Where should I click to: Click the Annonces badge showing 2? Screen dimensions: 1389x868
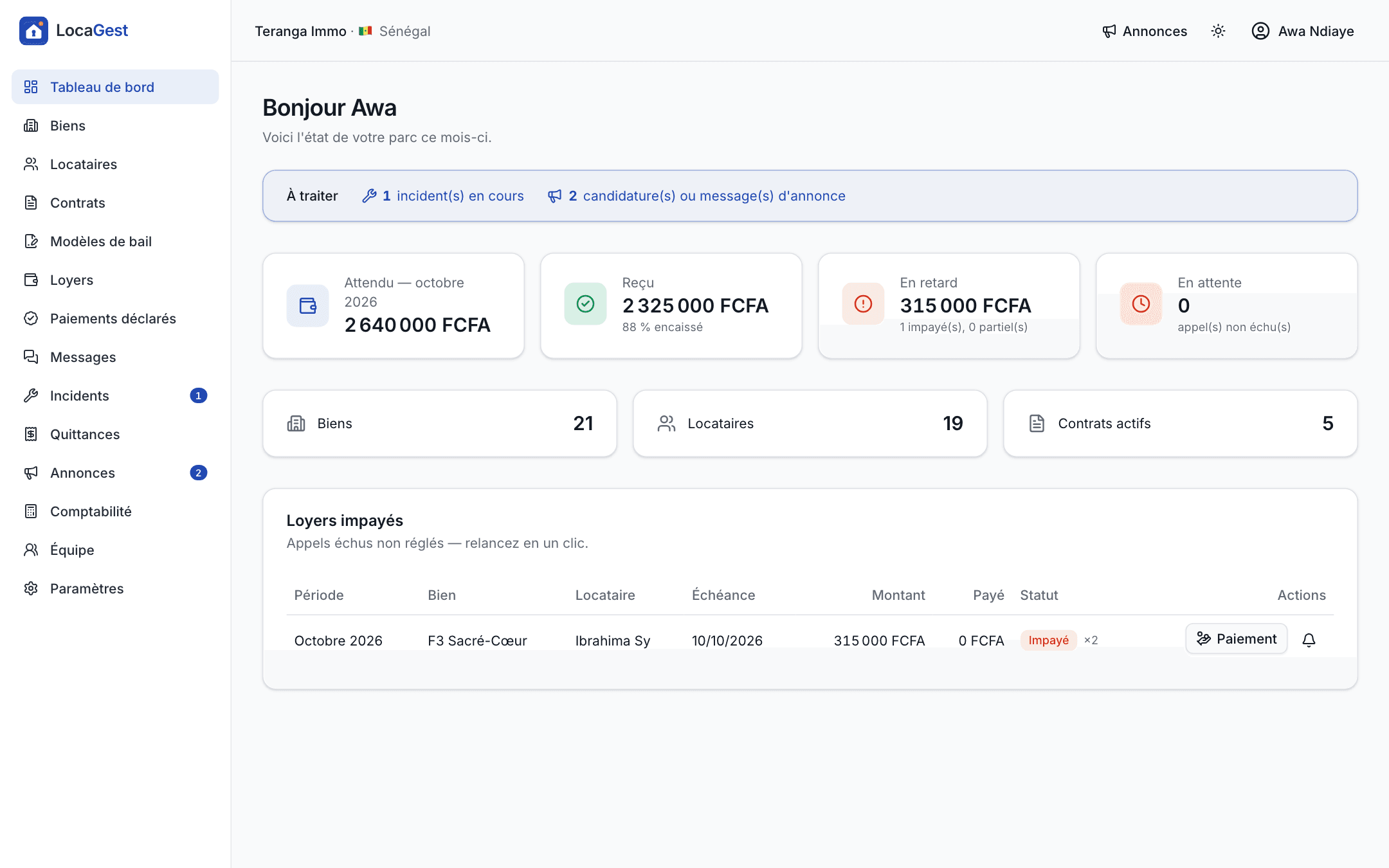click(x=198, y=473)
